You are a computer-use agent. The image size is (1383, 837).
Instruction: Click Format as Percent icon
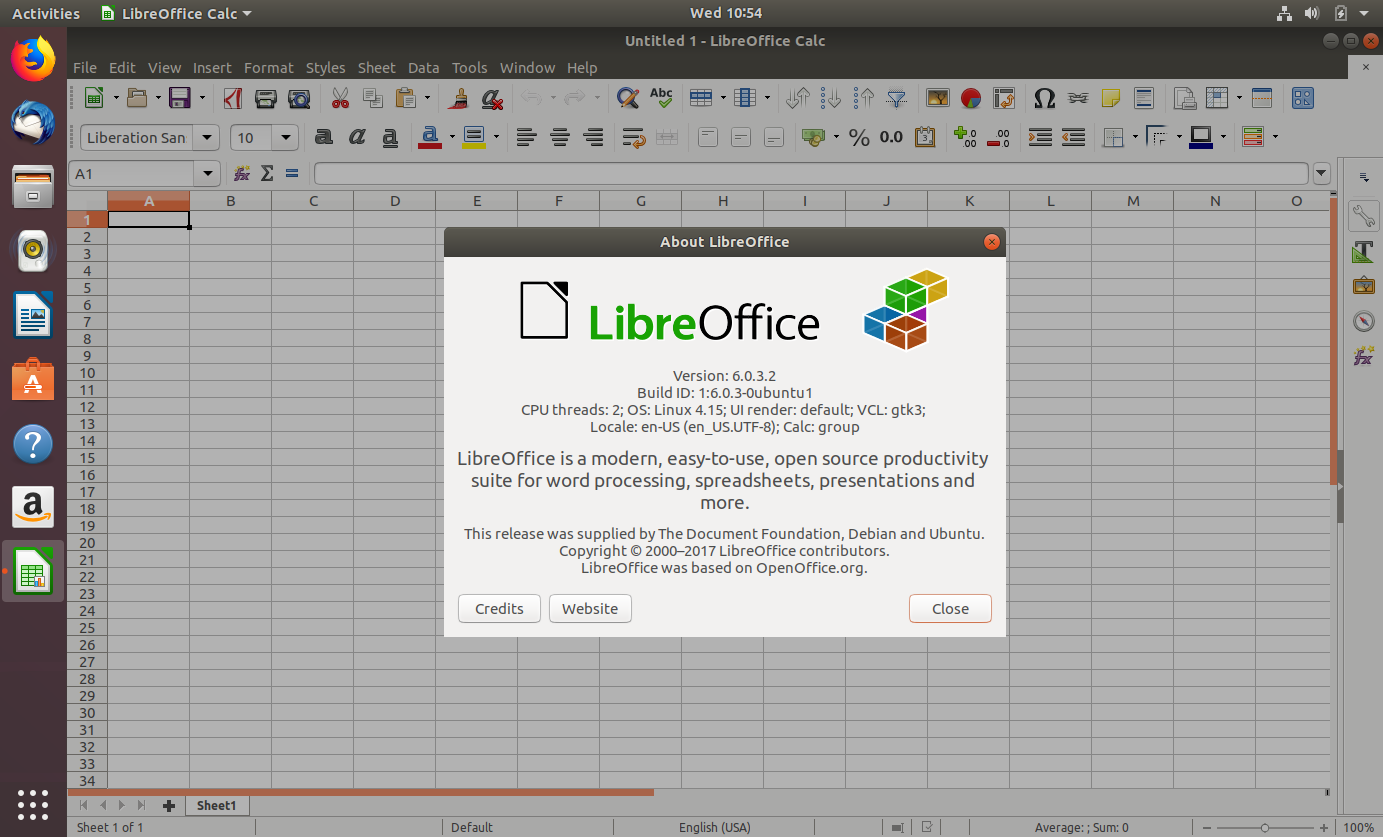point(859,137)
